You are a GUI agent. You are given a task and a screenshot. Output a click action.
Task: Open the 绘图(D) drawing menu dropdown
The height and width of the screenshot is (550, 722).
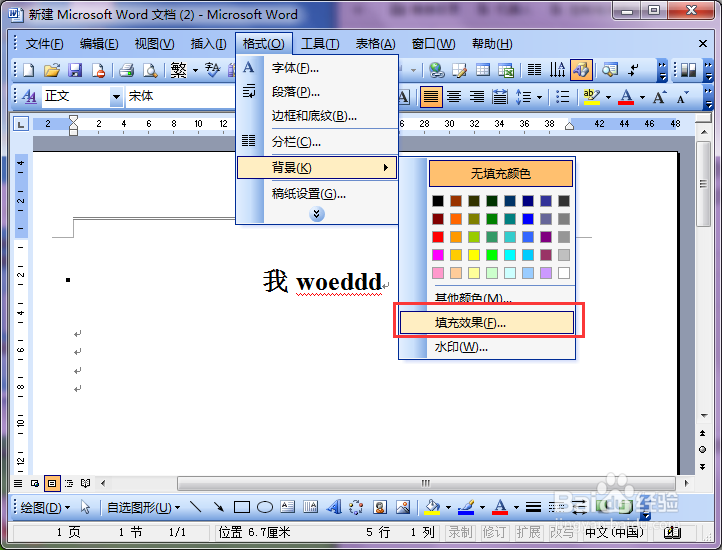(45, 508)
